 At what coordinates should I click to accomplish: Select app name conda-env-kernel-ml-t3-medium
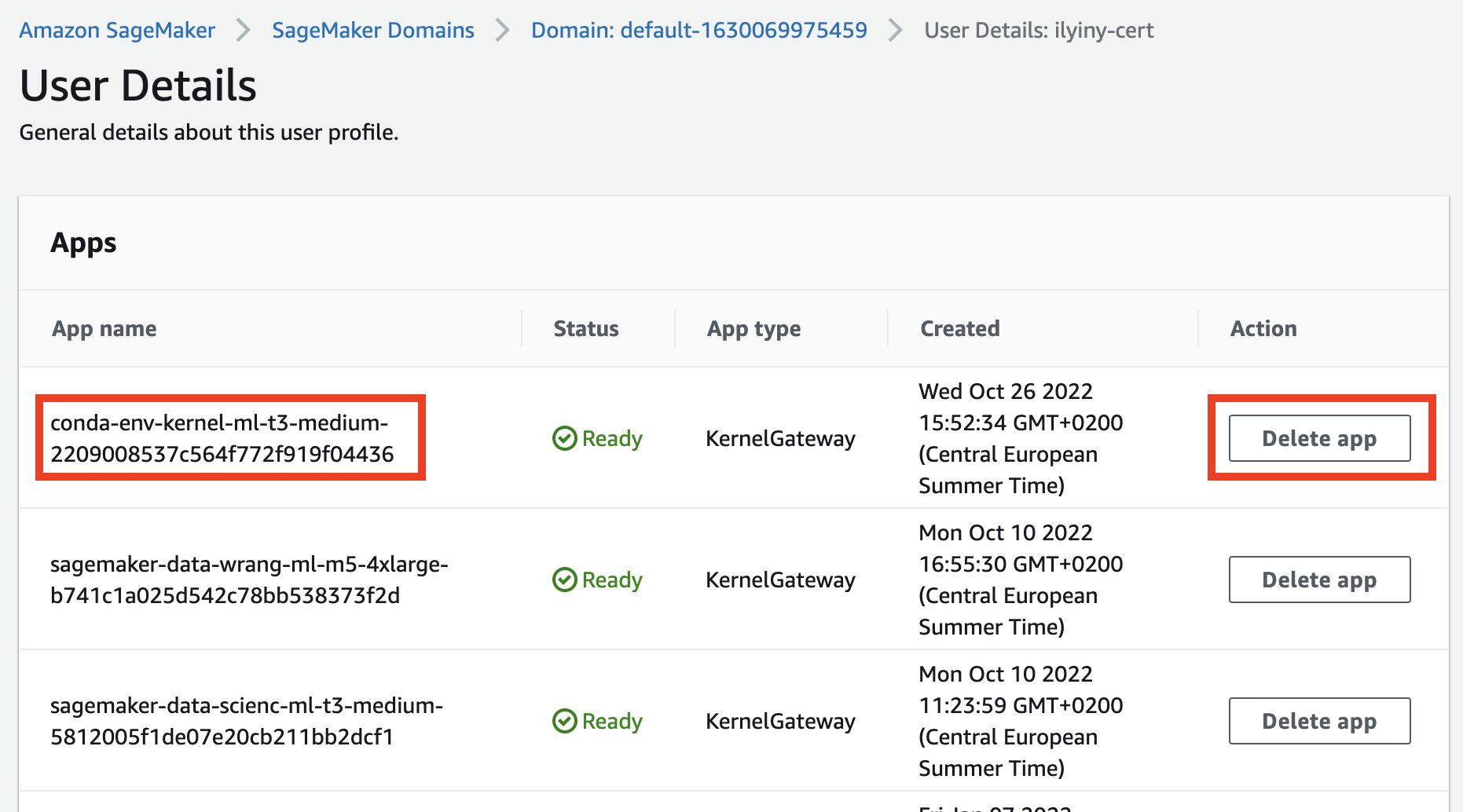[x=222, y=438]
